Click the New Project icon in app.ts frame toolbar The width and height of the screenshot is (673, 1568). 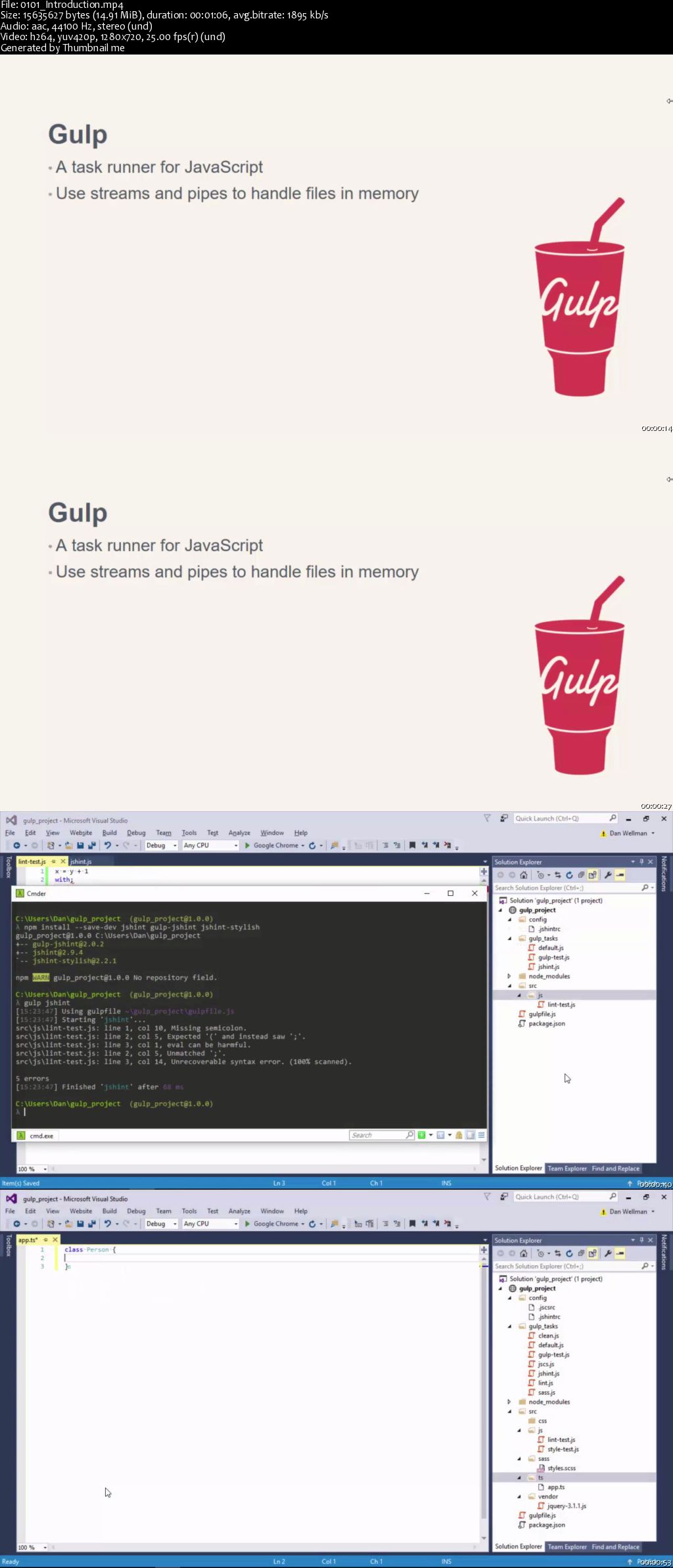pyautogui.click(x=51, y=1224)
